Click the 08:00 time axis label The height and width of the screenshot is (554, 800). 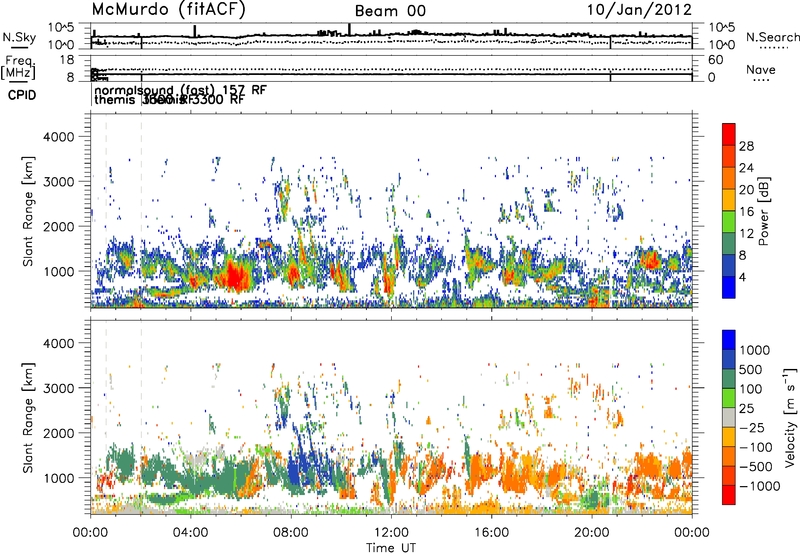point(291,533)
